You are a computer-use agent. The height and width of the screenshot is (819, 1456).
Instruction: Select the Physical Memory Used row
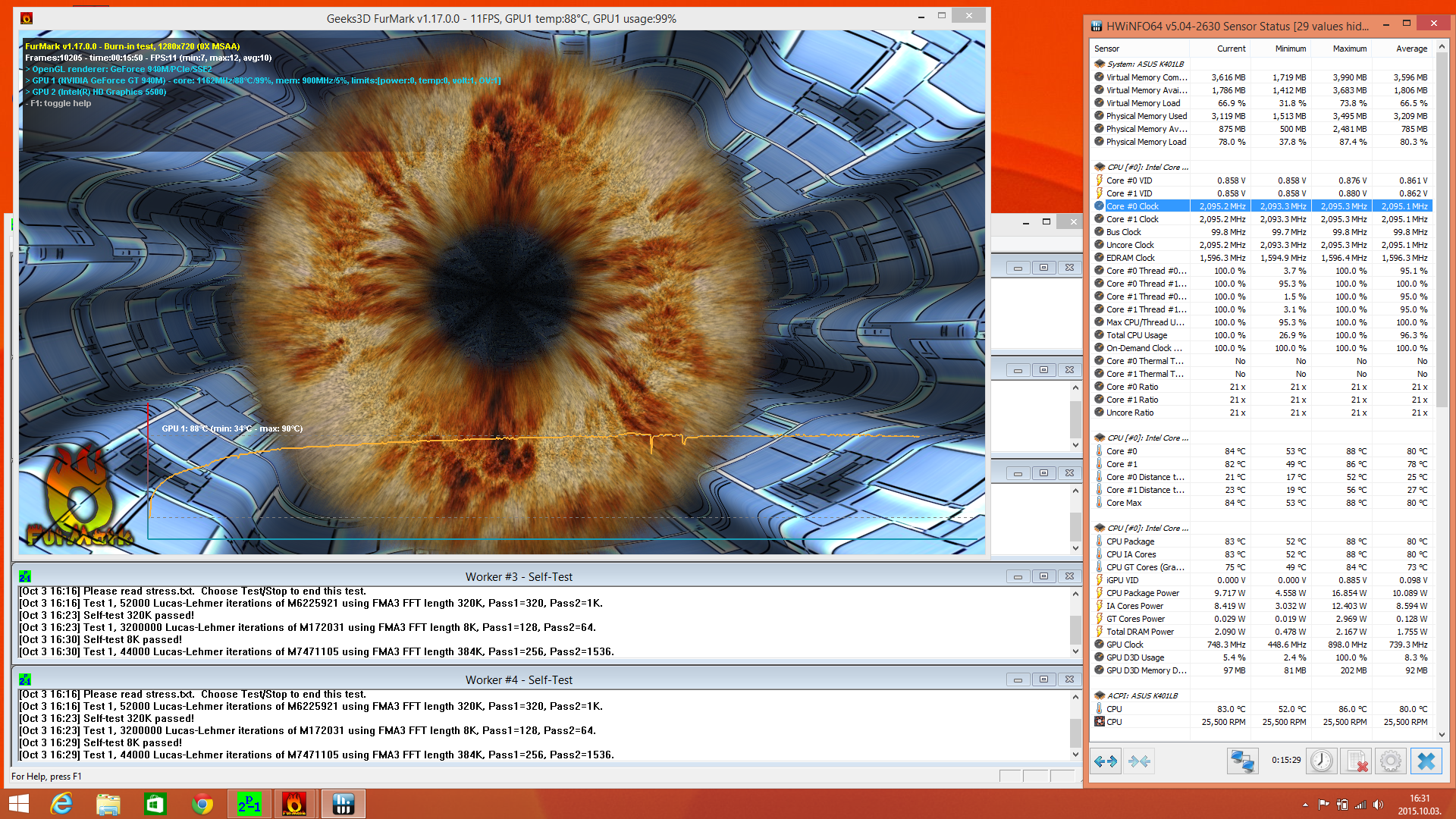click(1262, 116)
